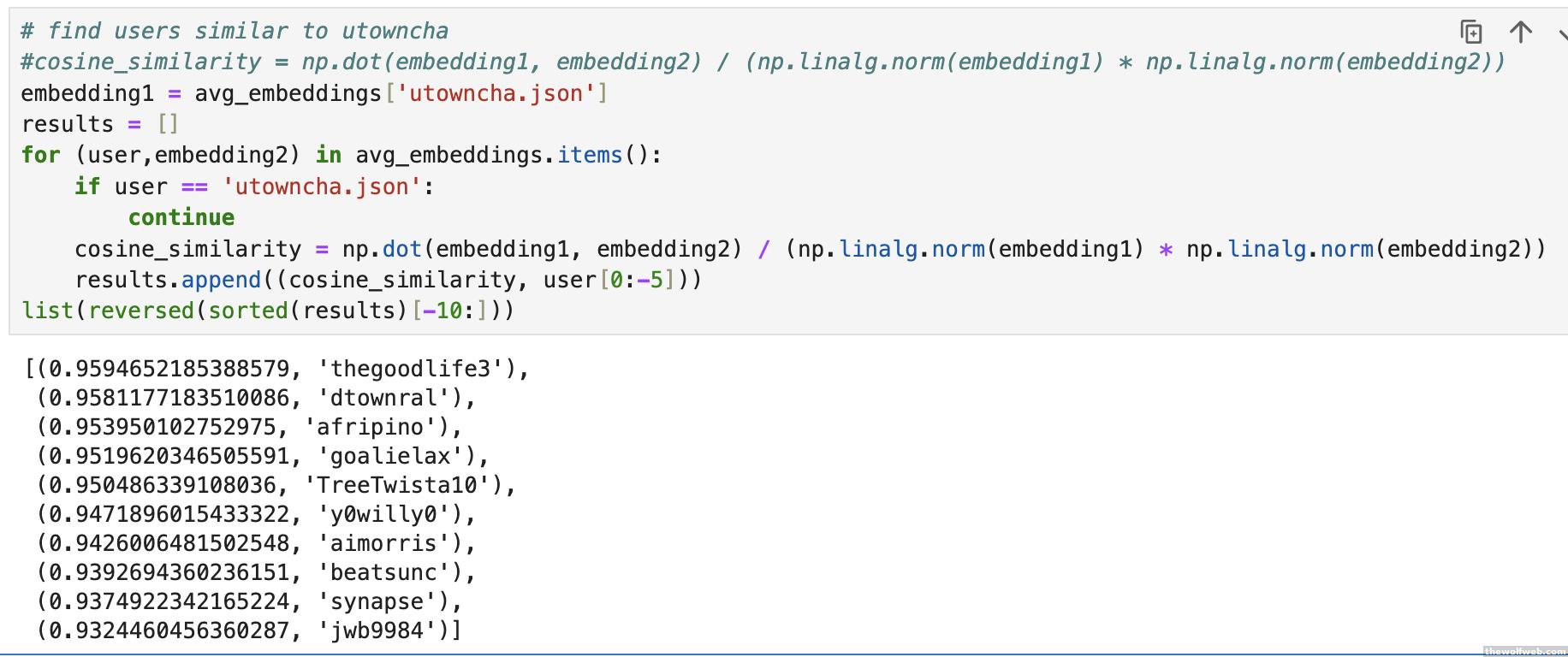Screen dimensions: 1568x657
Task: Move the cell up with the arrow icon
Action: pyautogui.click(x=1520, y=33)
